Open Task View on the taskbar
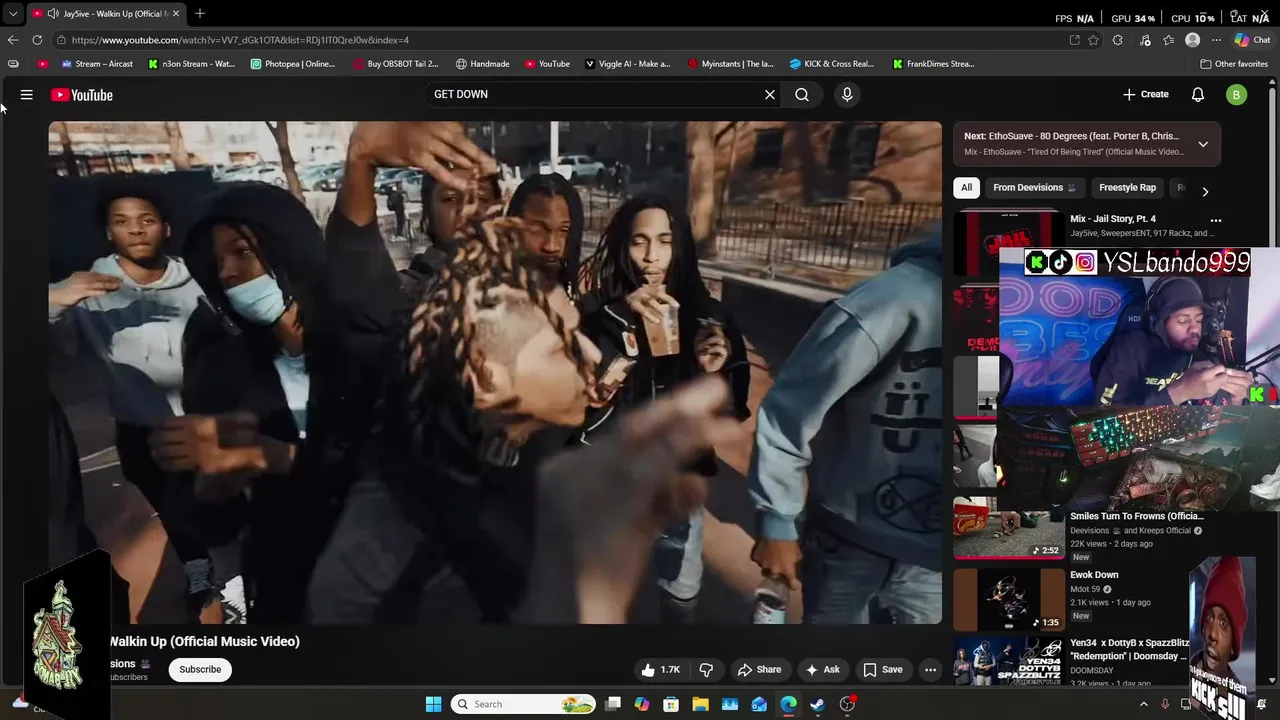This screenshot has width=1280, height=720. click(x=613, y=704)
